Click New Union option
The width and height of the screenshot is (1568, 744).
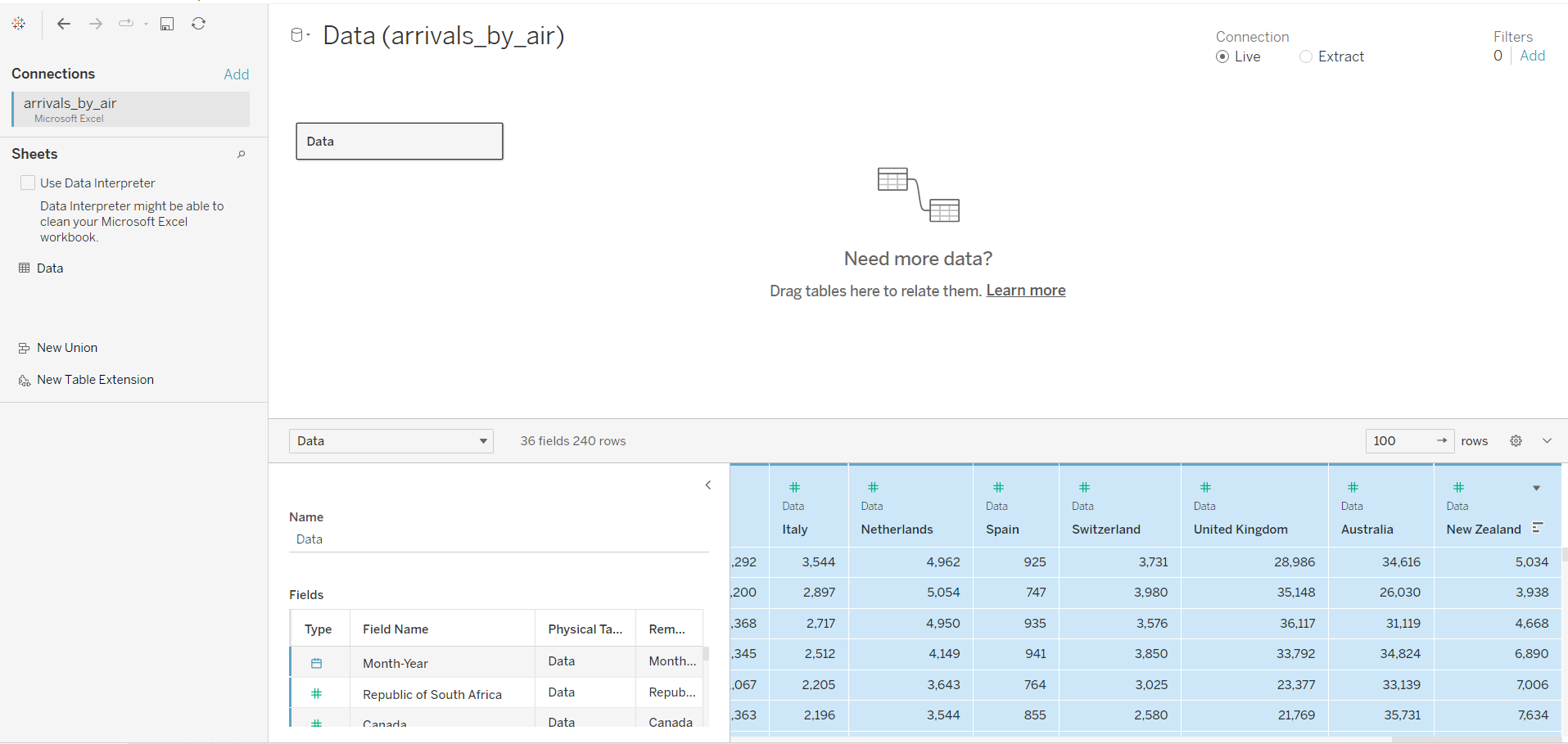click(x=66, y=348)
